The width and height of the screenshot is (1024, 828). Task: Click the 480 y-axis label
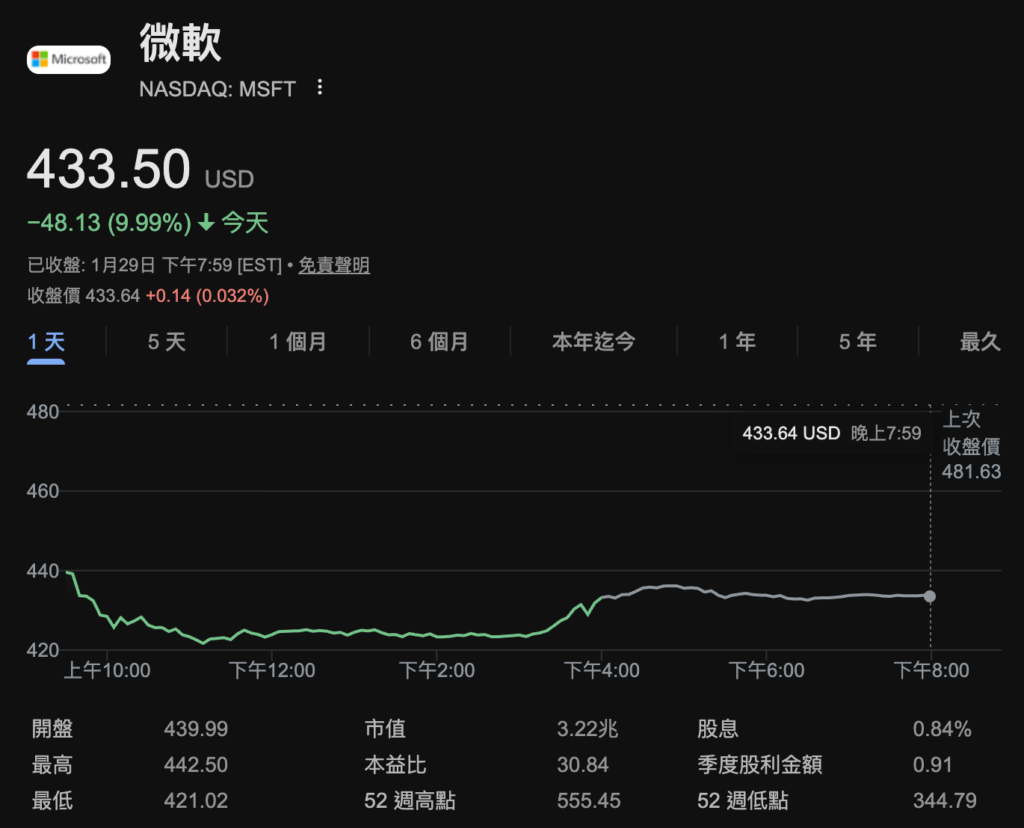(x=42, y=412)
